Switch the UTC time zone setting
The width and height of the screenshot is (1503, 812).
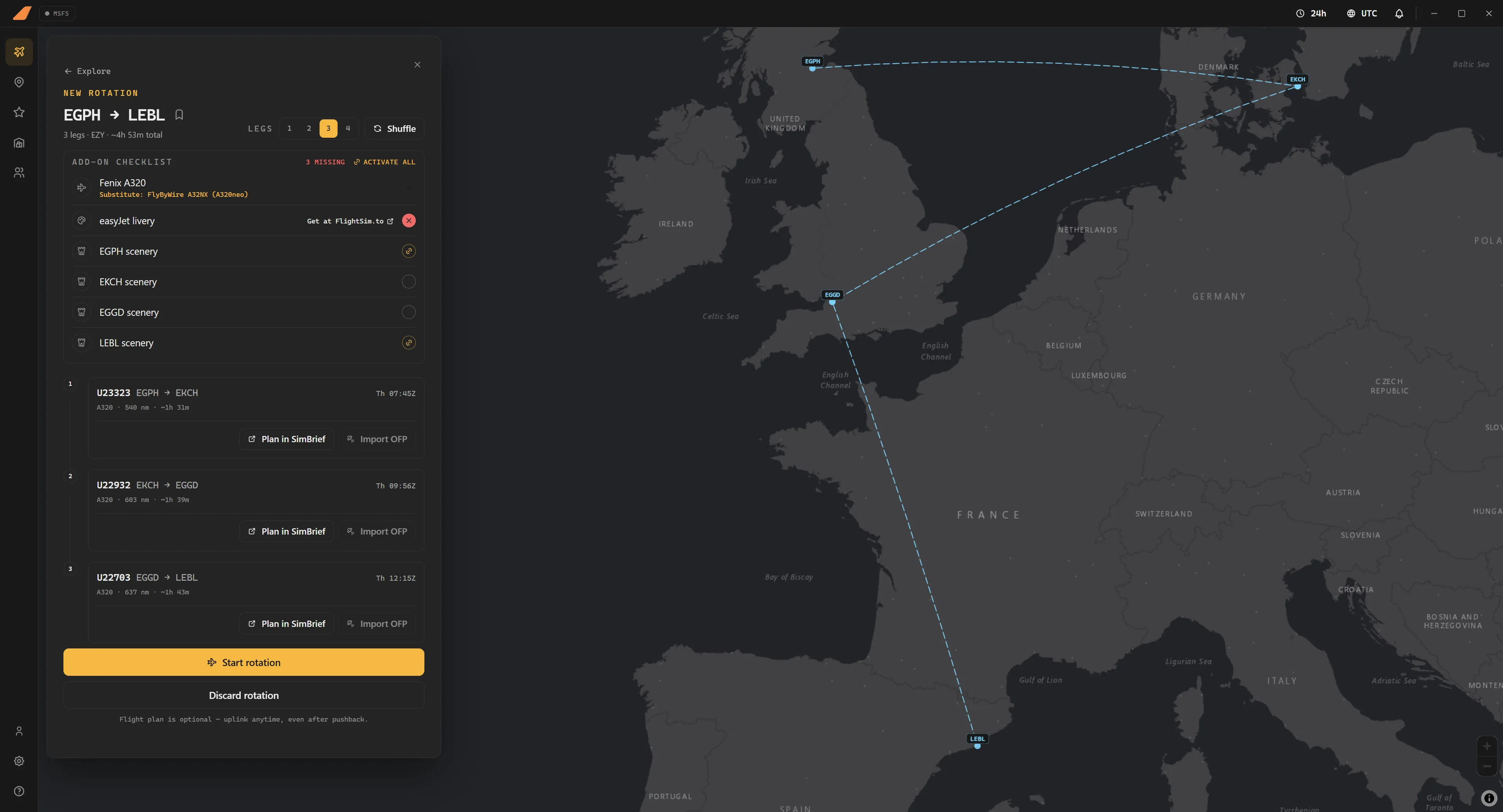pos(1361,13)
